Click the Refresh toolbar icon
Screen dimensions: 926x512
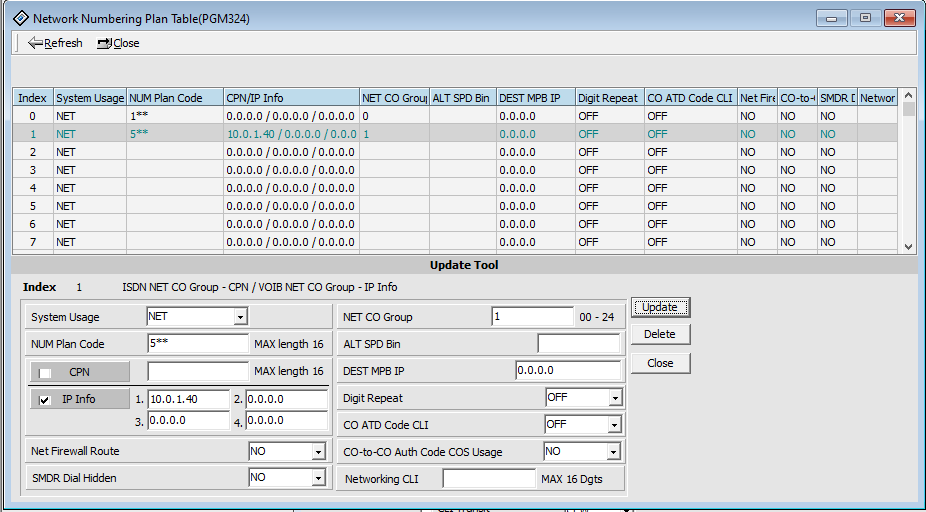pyautogui.click(x=36, y=43)
